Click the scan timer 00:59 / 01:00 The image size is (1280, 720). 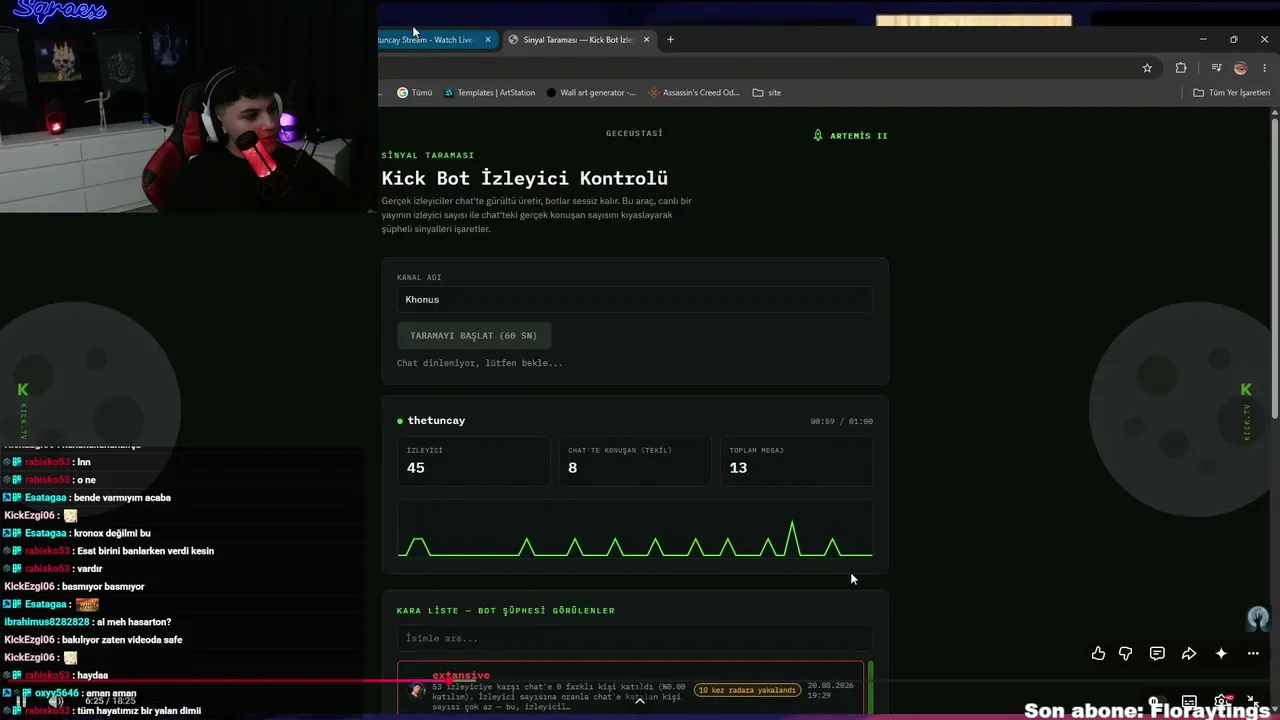[841, 422]
